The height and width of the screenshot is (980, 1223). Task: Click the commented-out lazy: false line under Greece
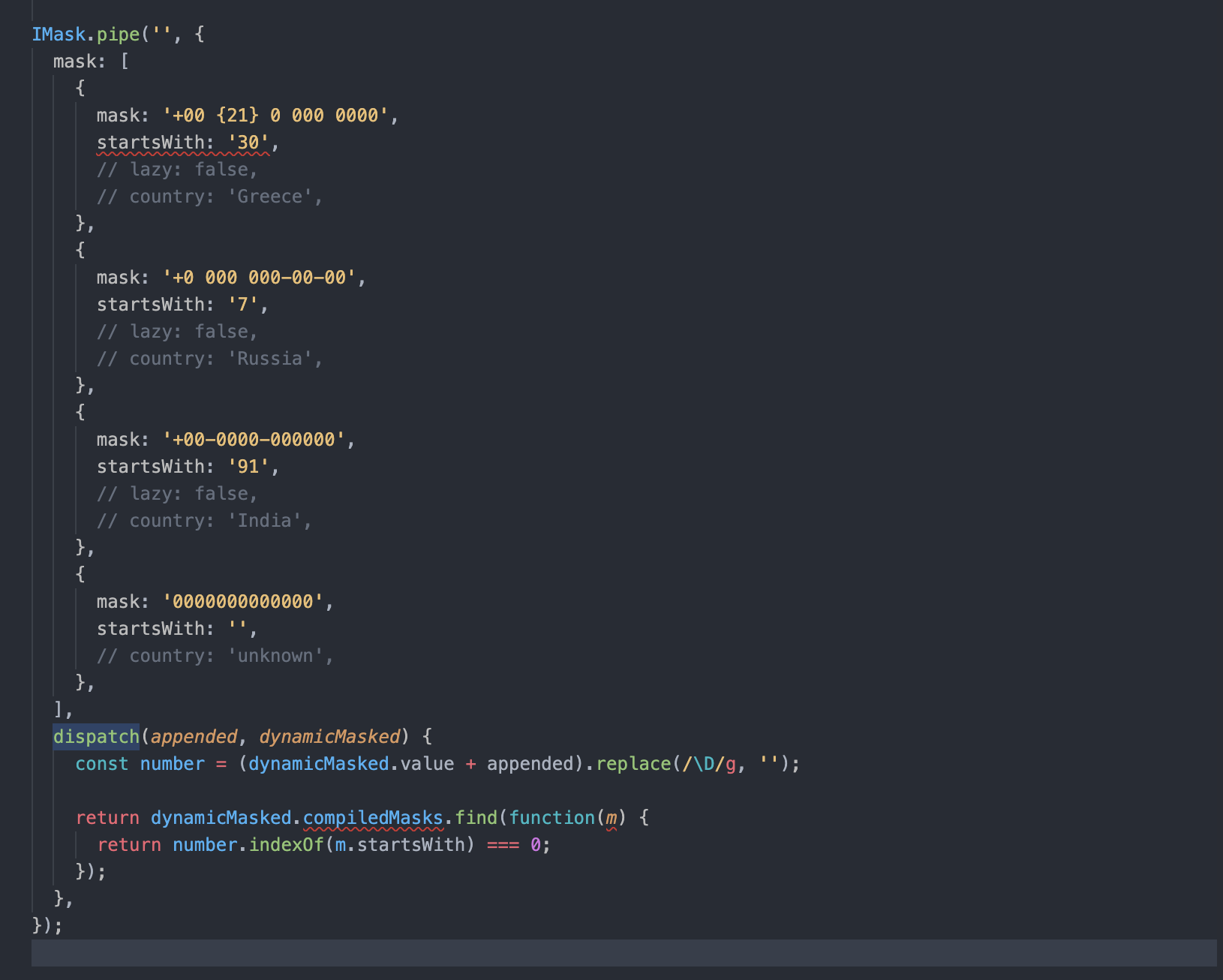178,169
